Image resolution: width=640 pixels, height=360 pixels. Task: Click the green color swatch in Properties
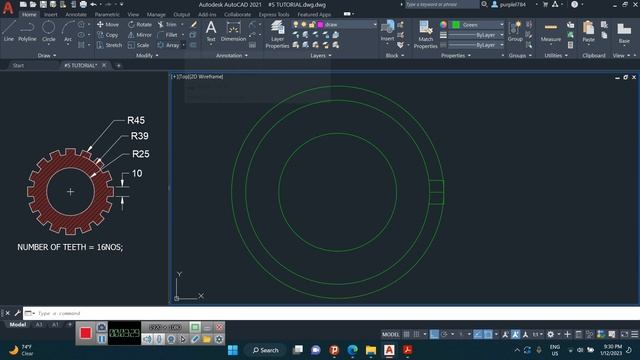[x=456, y=25]
